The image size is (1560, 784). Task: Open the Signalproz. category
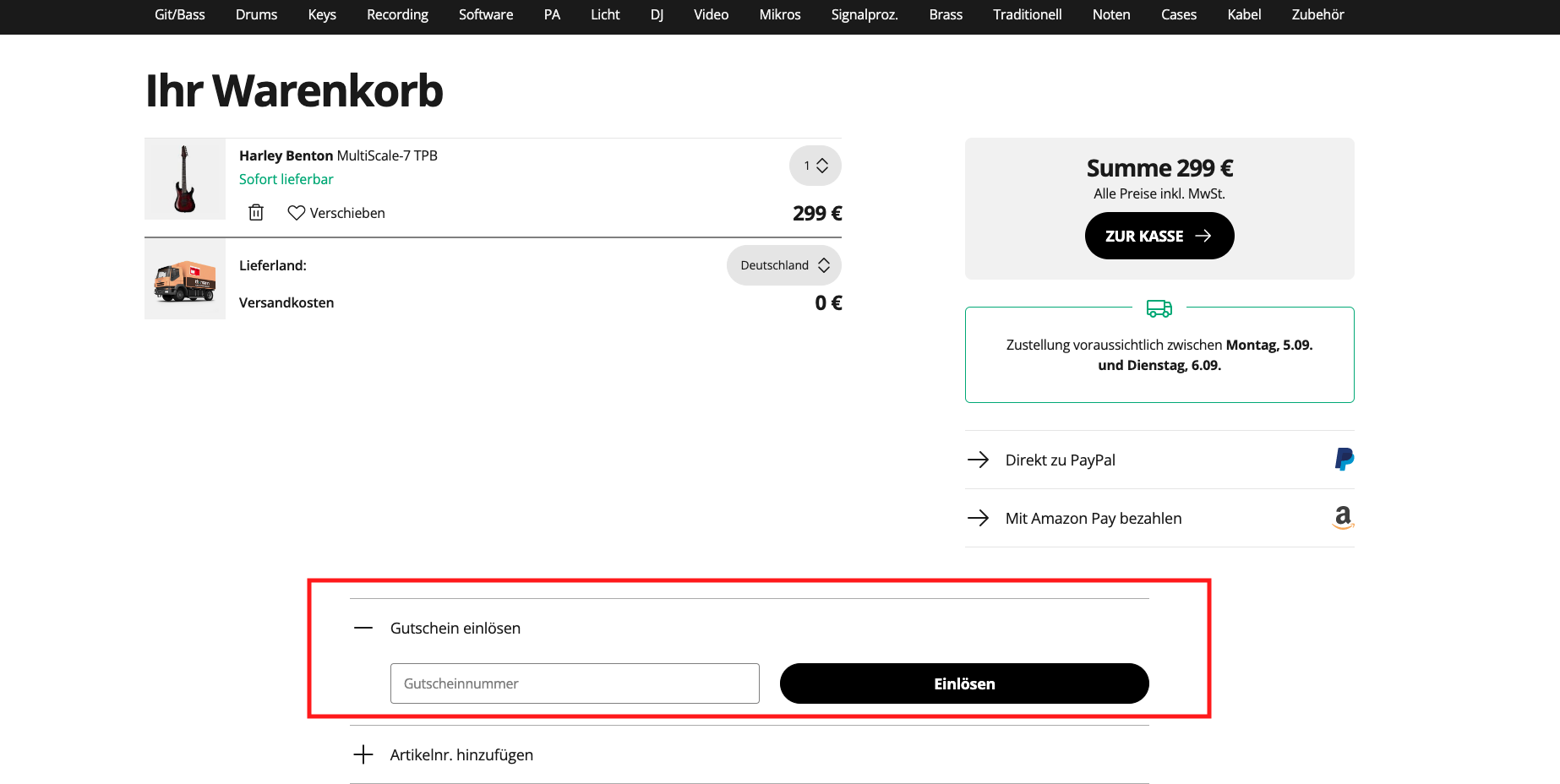pyautogui.click(x=865, y=14)
